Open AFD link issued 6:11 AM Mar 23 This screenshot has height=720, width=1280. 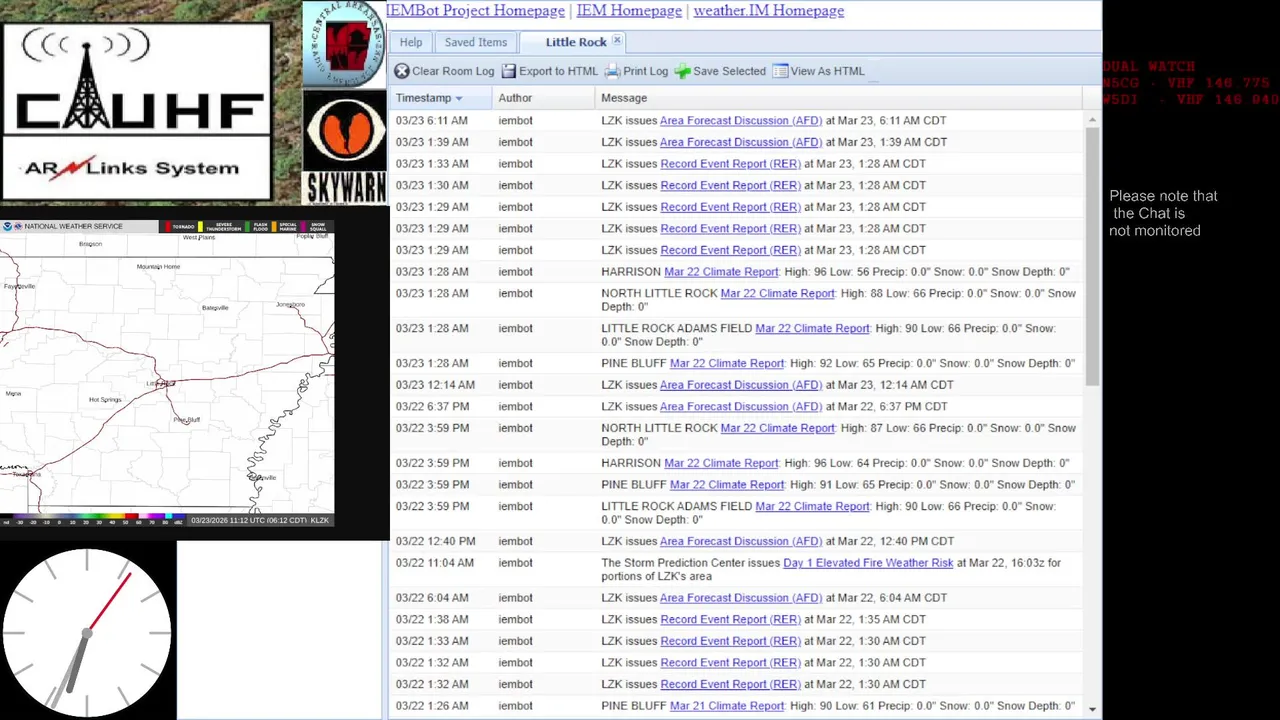741,120
